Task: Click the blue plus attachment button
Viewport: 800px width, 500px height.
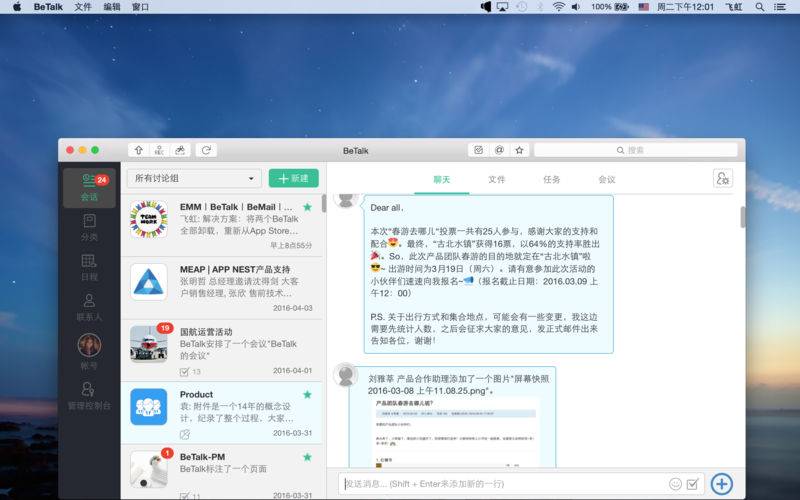Action: (x=721, y=484)
